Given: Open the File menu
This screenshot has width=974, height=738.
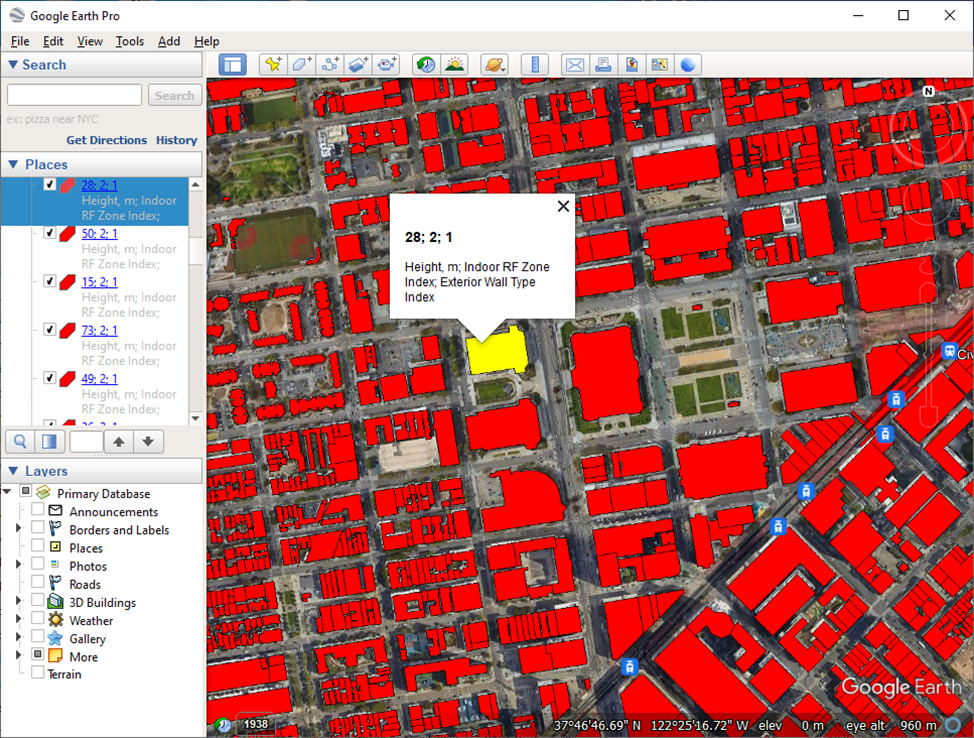Looking at the screenshot, I should click(20, 41).
